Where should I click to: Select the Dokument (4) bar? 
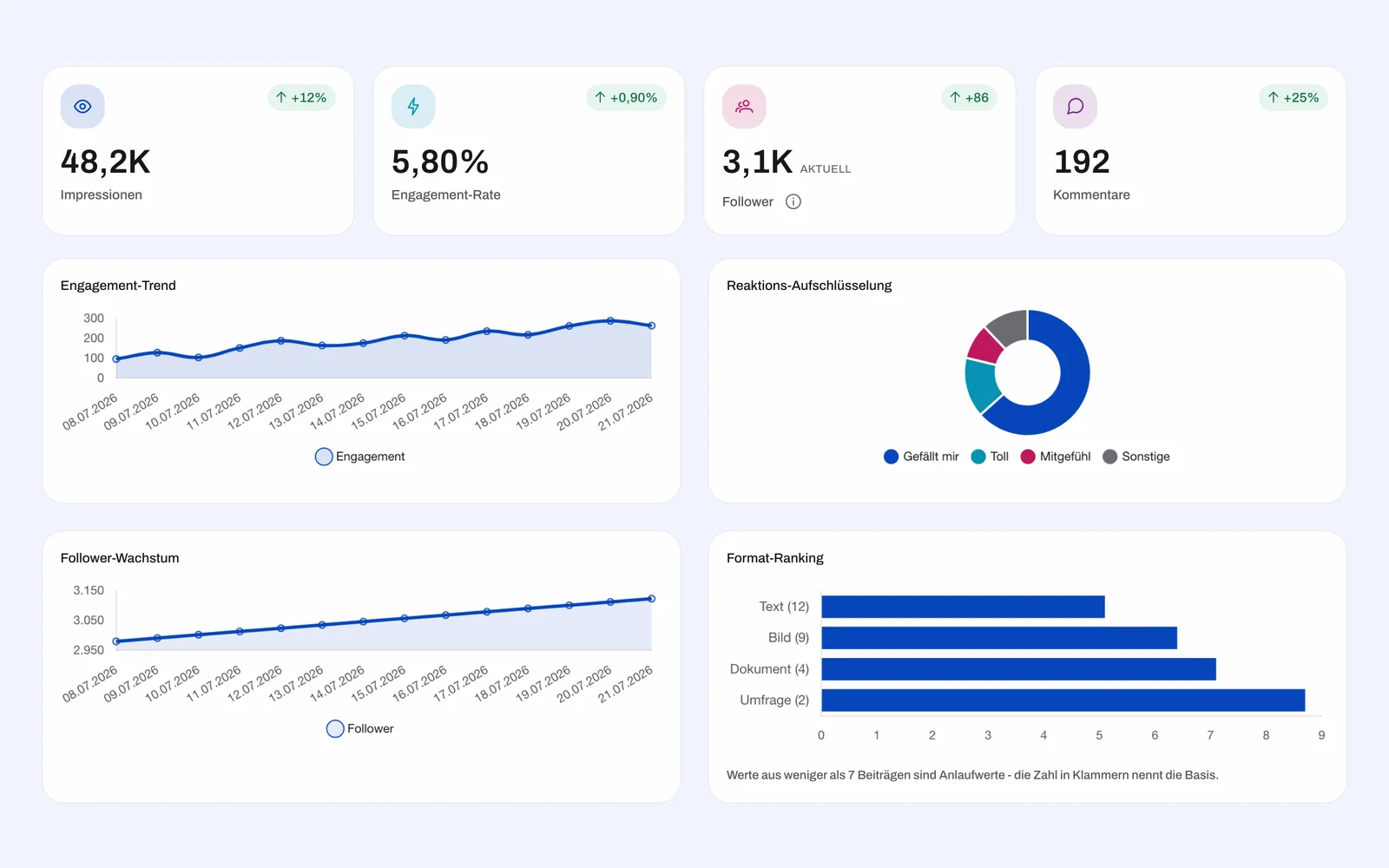1018,669
